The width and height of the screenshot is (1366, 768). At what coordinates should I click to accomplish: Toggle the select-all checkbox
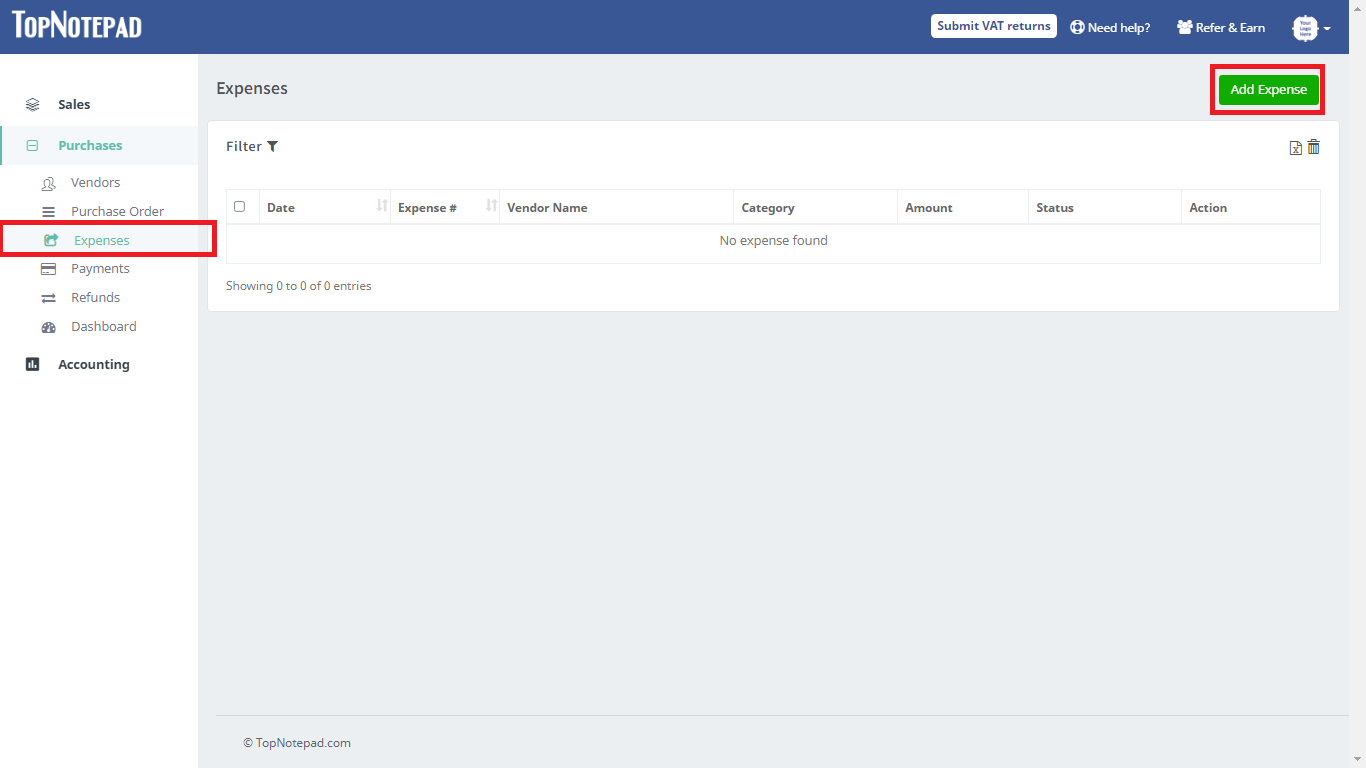click(239, 206)
